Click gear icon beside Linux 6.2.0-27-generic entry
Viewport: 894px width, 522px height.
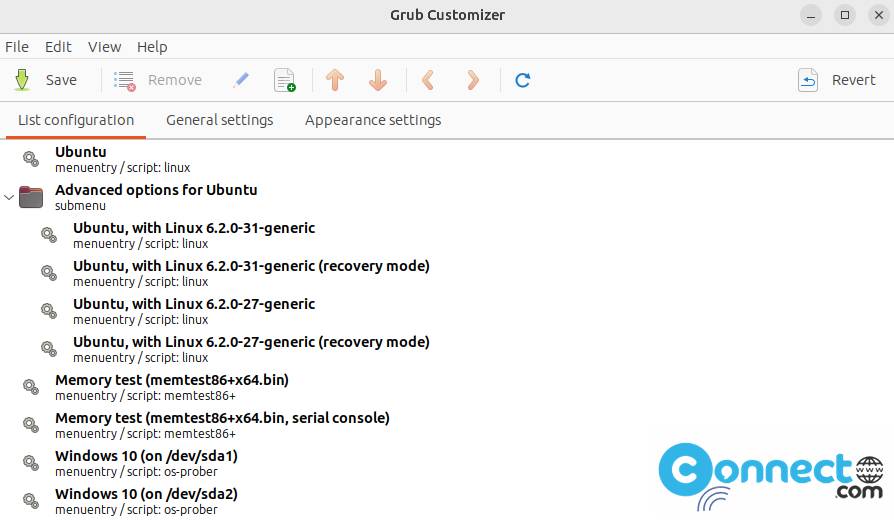tap(49, 311)
